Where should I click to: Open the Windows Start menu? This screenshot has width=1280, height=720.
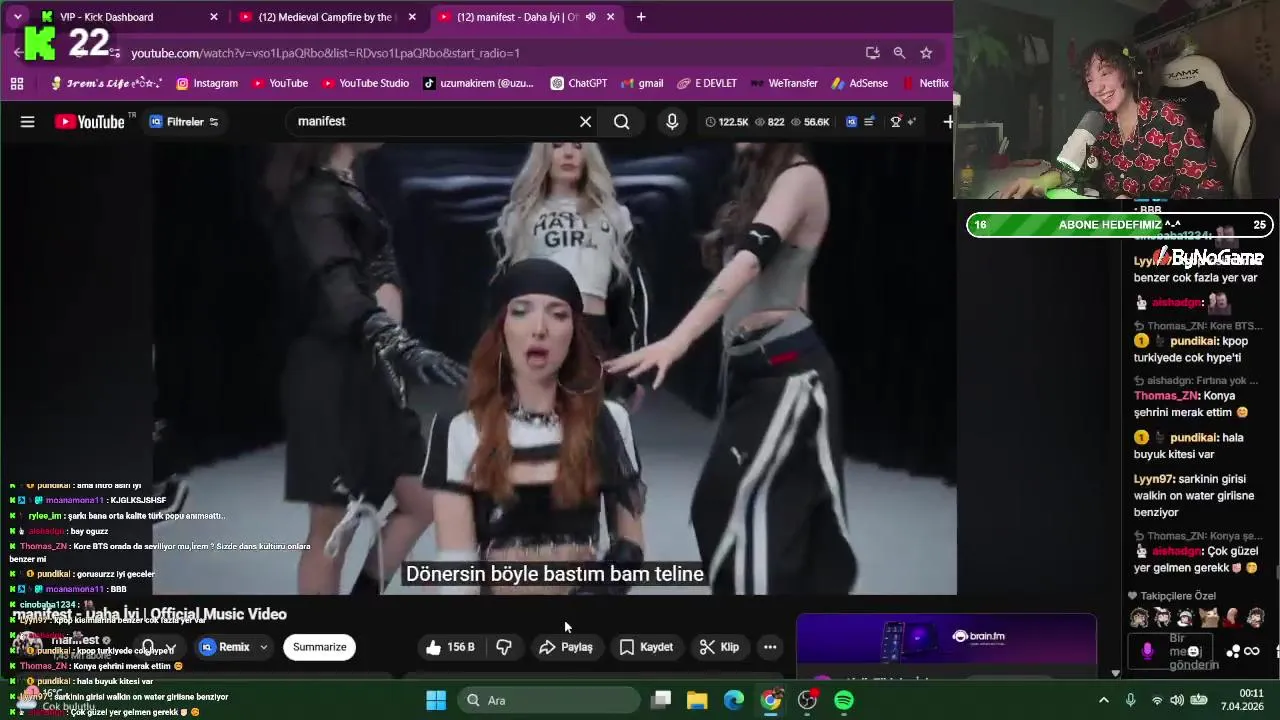point(436,700)
